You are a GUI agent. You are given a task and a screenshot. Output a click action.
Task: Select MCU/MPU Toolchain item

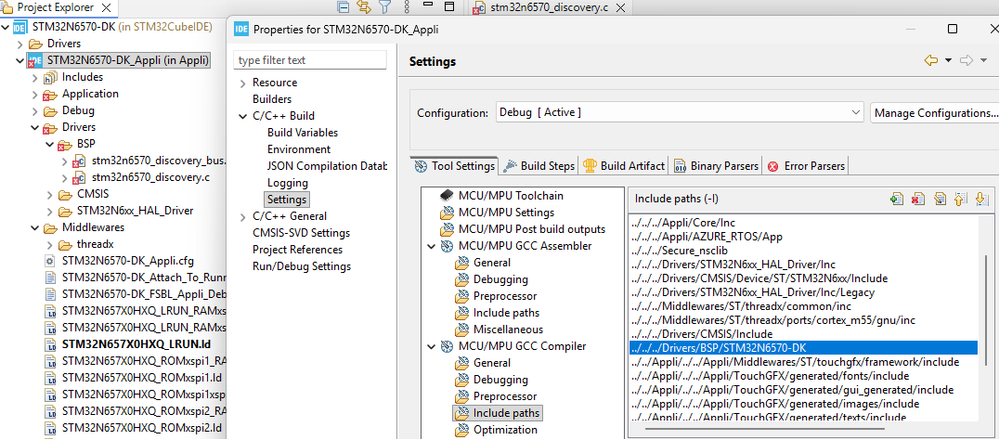[x=510, y=196]
